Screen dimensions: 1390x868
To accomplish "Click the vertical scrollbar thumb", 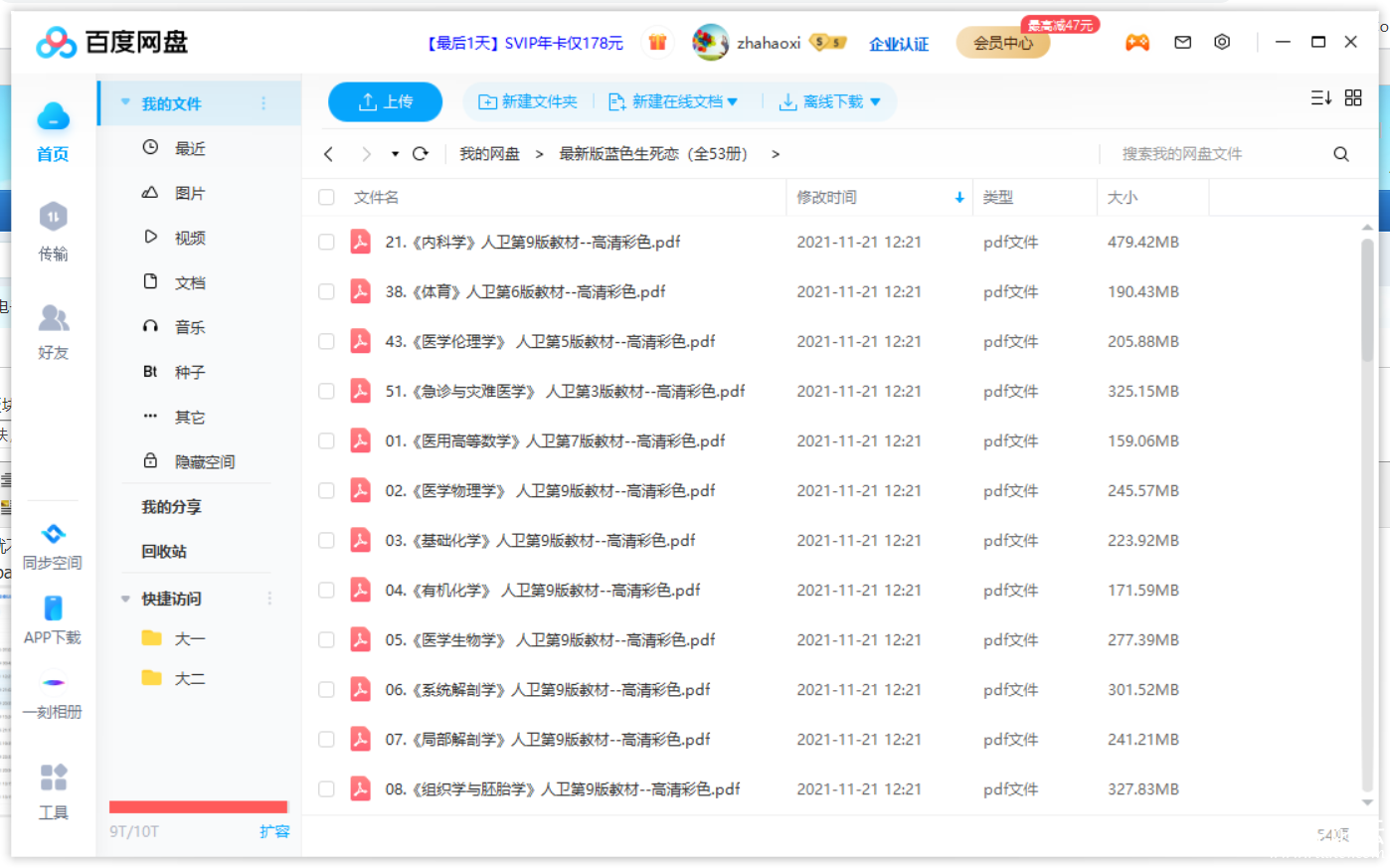I will click(1367, 299).
